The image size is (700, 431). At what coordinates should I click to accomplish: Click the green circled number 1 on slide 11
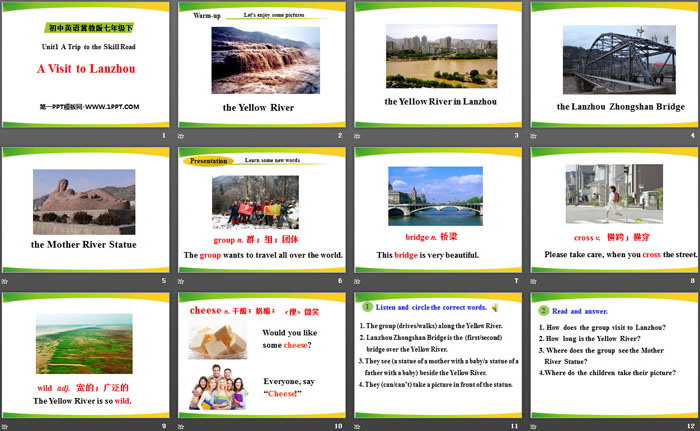coord(367,307)
